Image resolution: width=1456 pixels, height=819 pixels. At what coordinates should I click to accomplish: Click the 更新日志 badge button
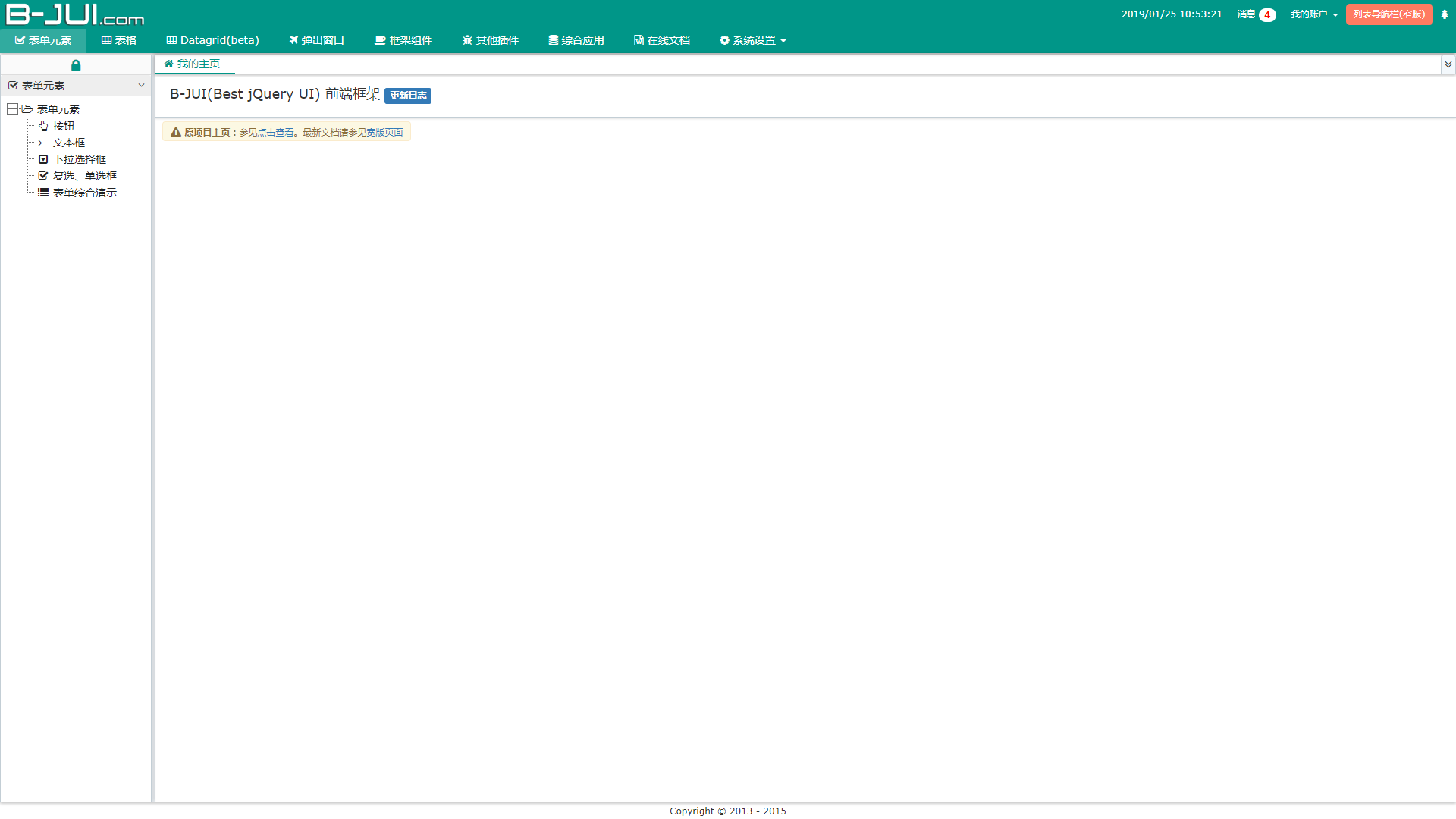pyautogui.click(x=408, y=96)
